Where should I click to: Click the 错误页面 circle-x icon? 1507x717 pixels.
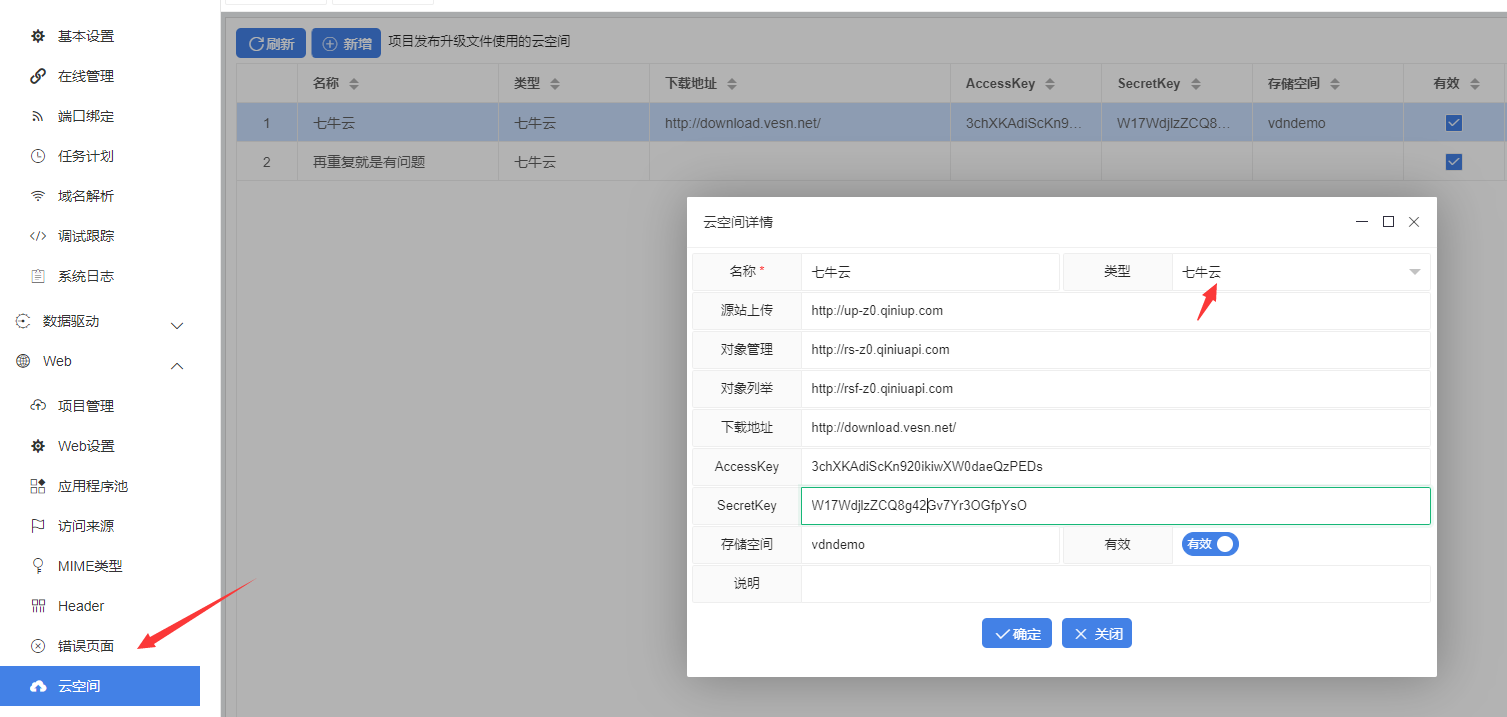pos(38,646)
